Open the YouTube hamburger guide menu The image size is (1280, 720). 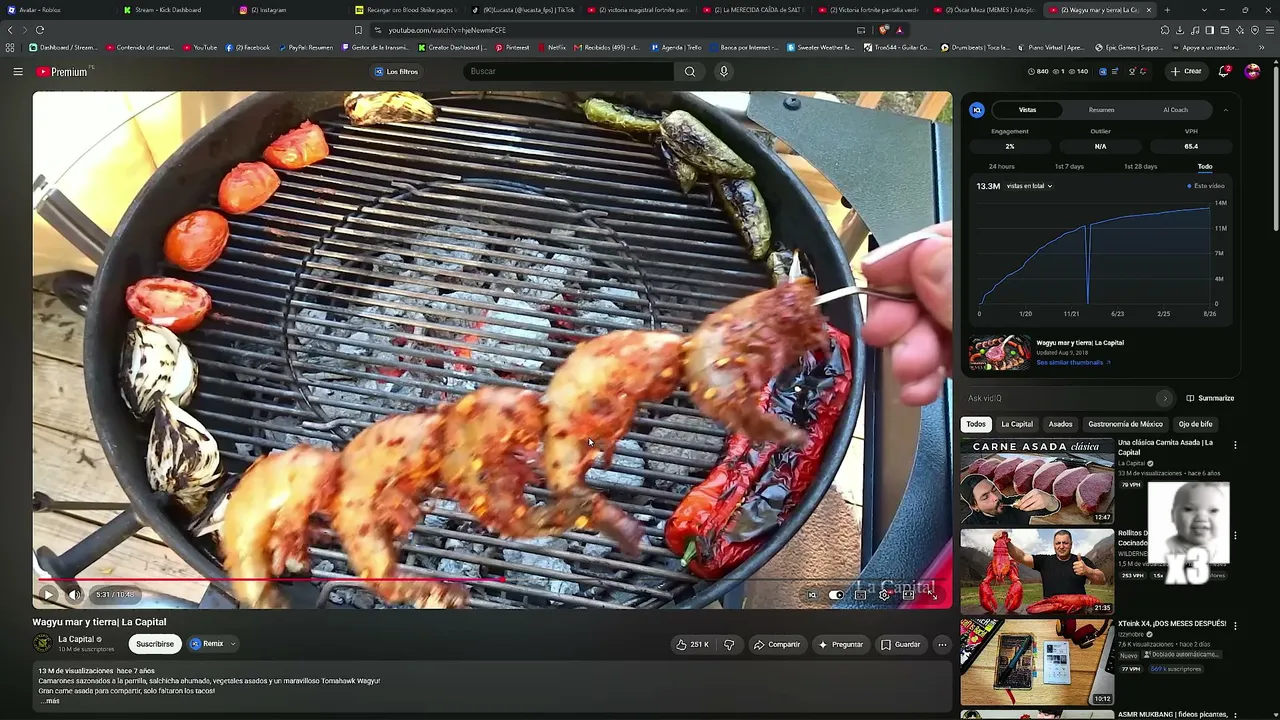18,72
